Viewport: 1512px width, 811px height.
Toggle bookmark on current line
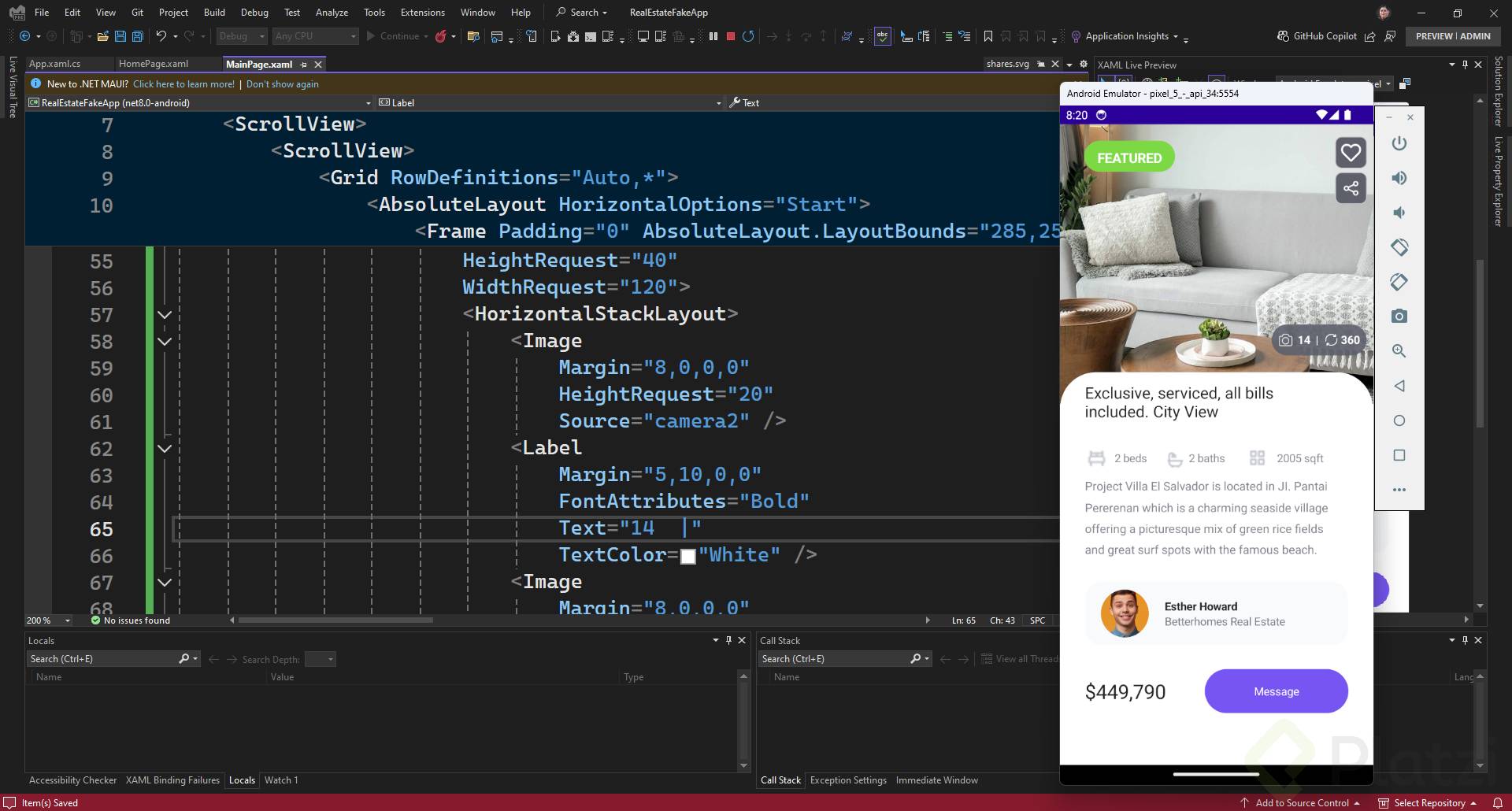pyautogui.click(x=988, y=36)
